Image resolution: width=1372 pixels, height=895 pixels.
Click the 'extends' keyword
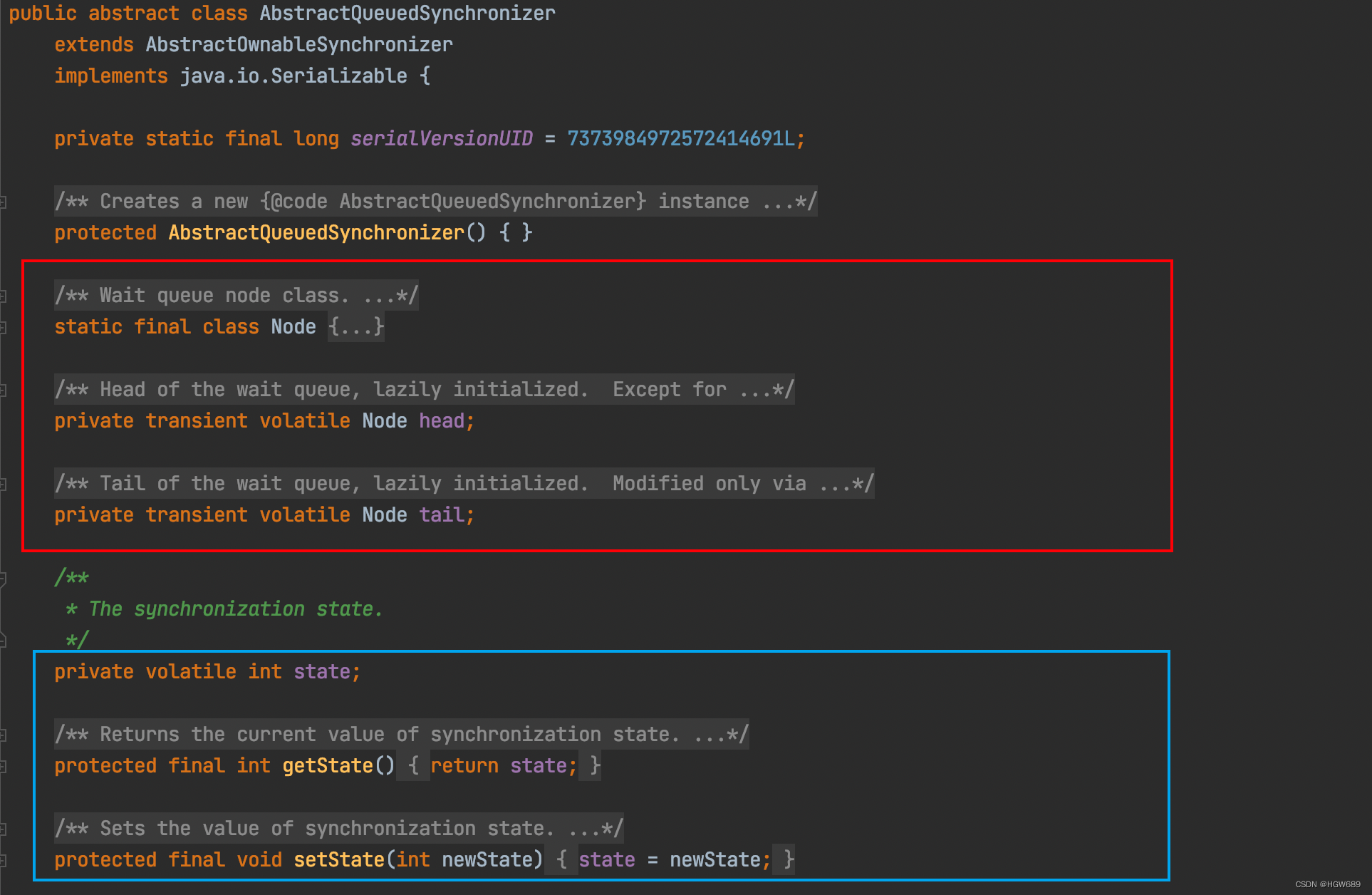click(94, 45)
